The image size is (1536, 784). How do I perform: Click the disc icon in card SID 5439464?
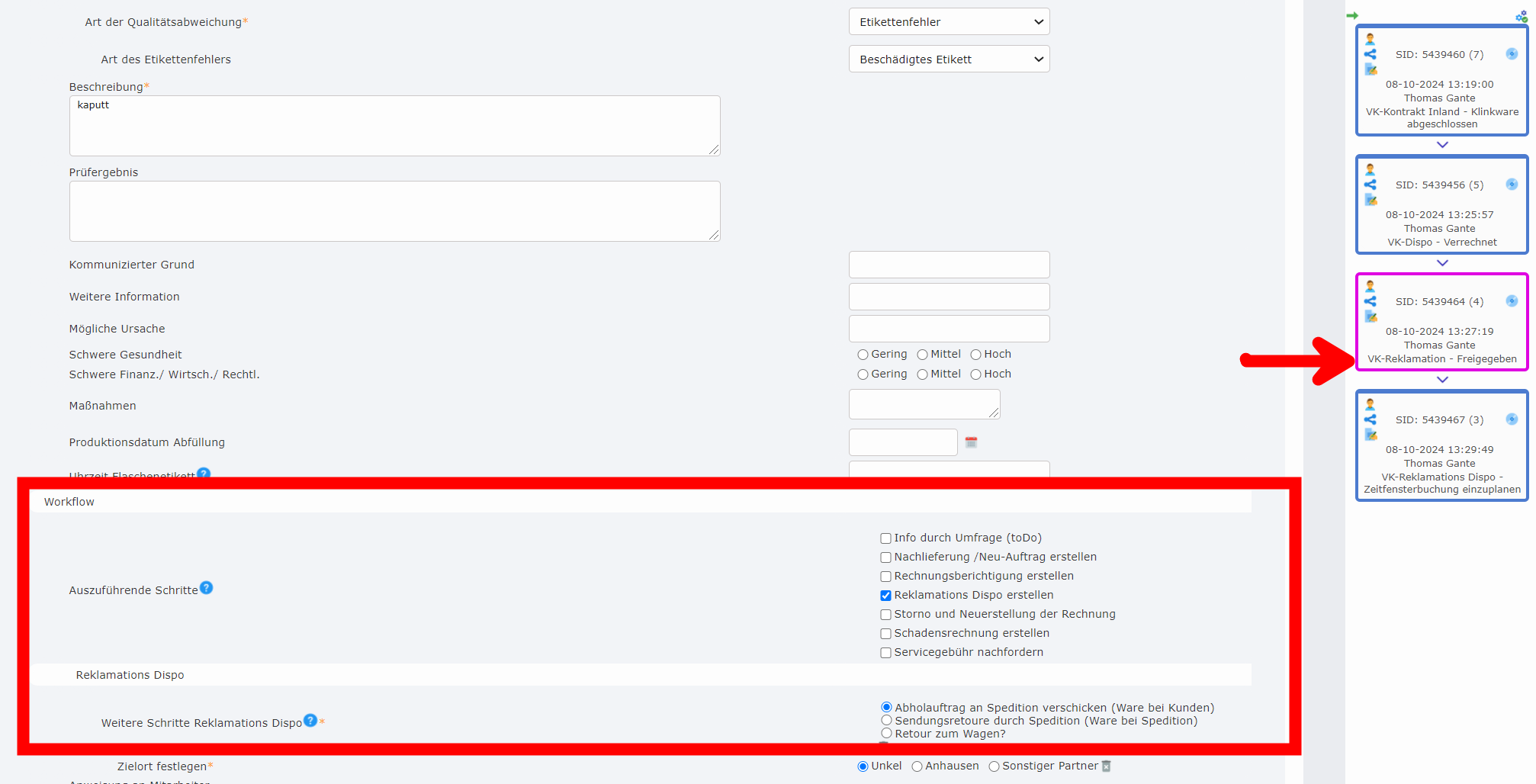click(1512, 301)
